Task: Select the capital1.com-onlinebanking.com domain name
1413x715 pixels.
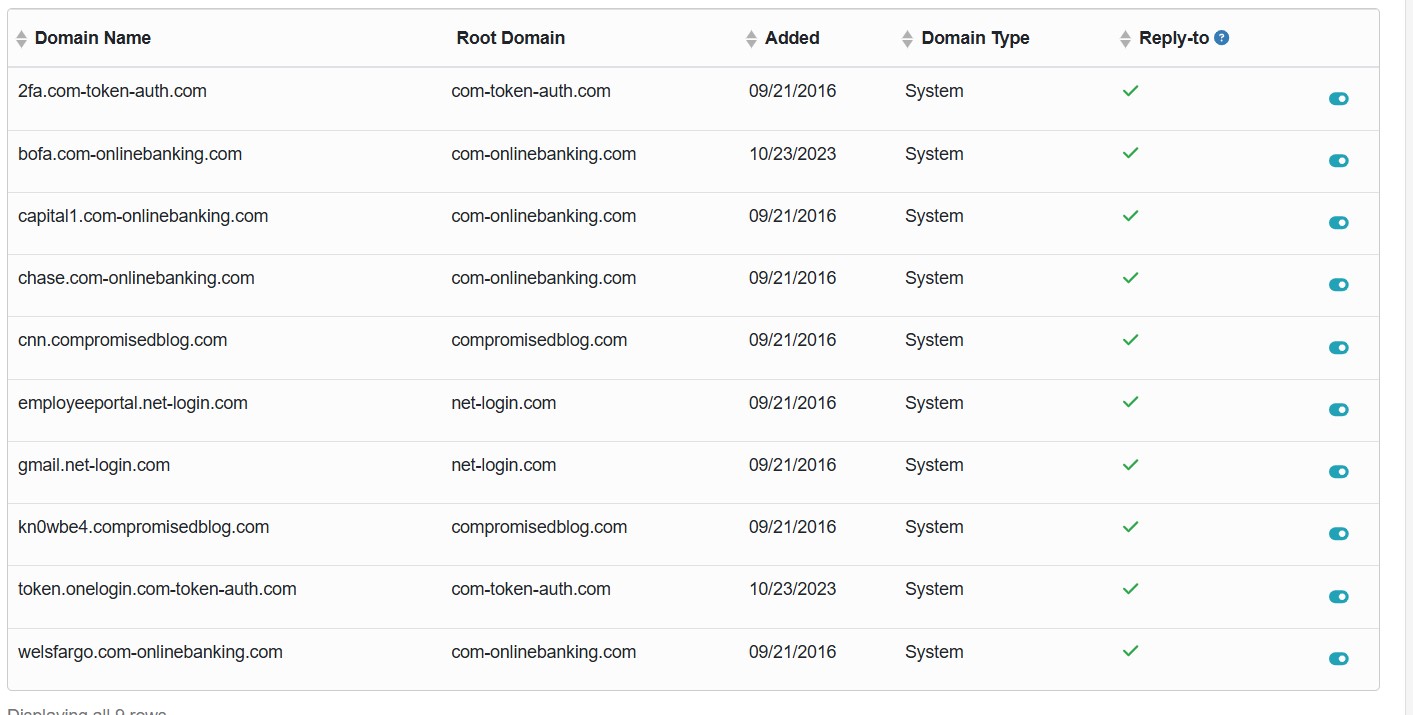Action: click(x=143, y=216)
